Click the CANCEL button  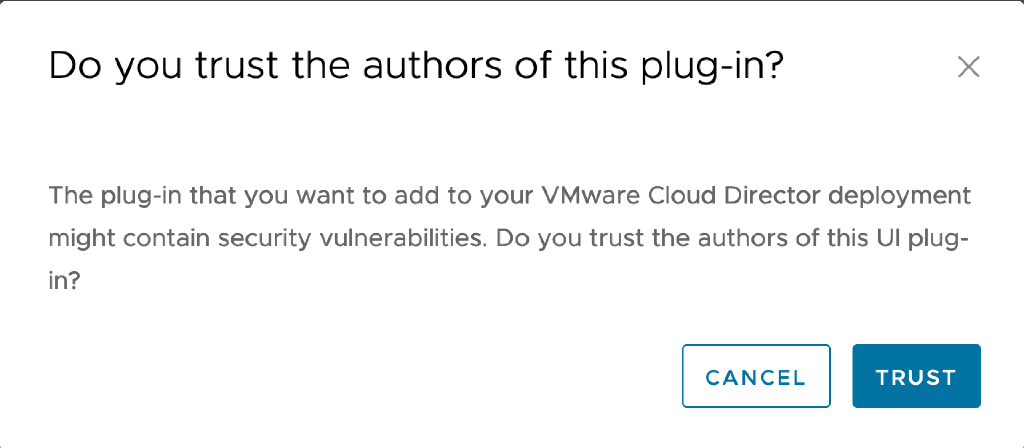click(x=756, y=377)
